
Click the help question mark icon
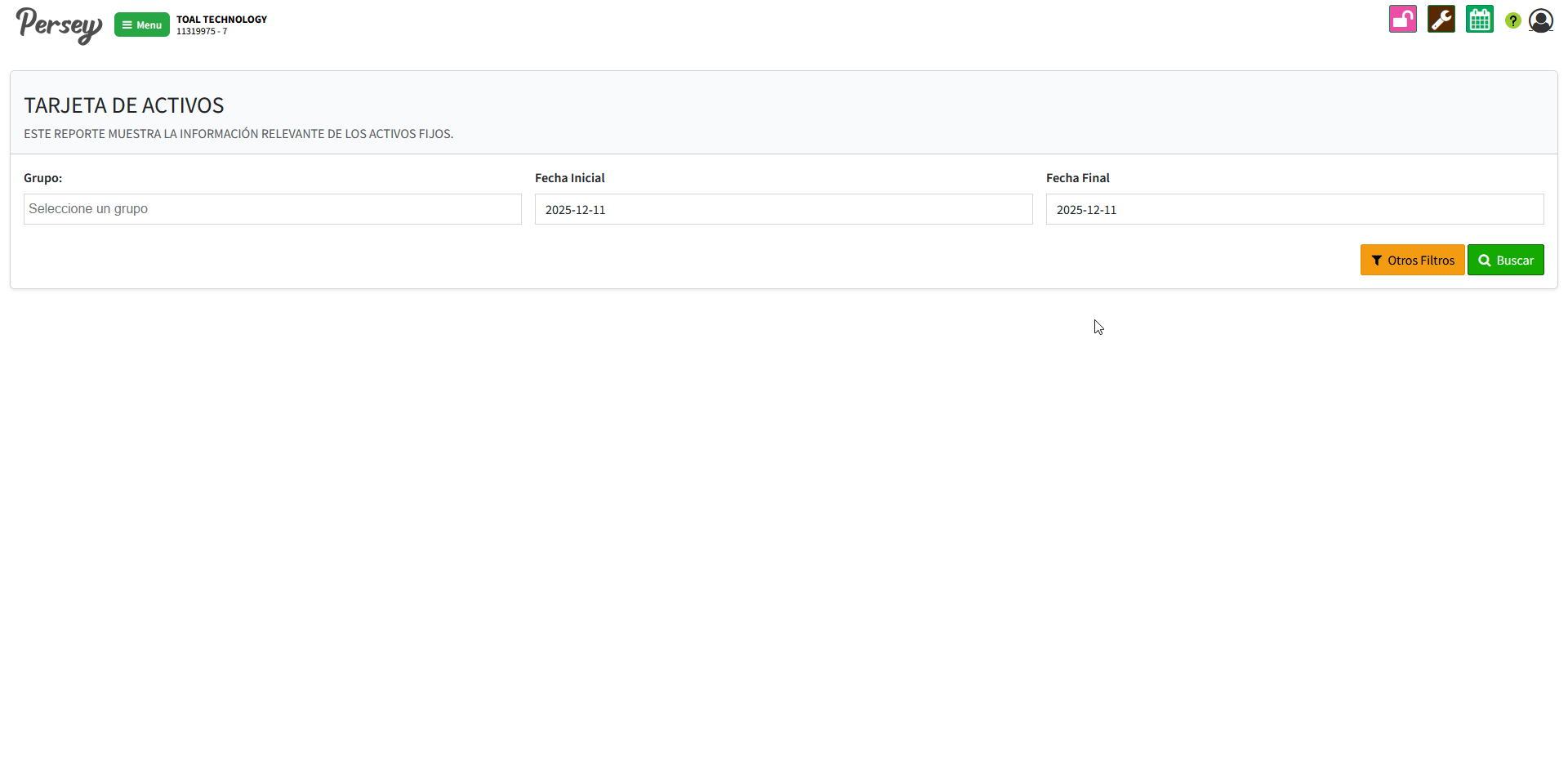tap(1512, 21)
